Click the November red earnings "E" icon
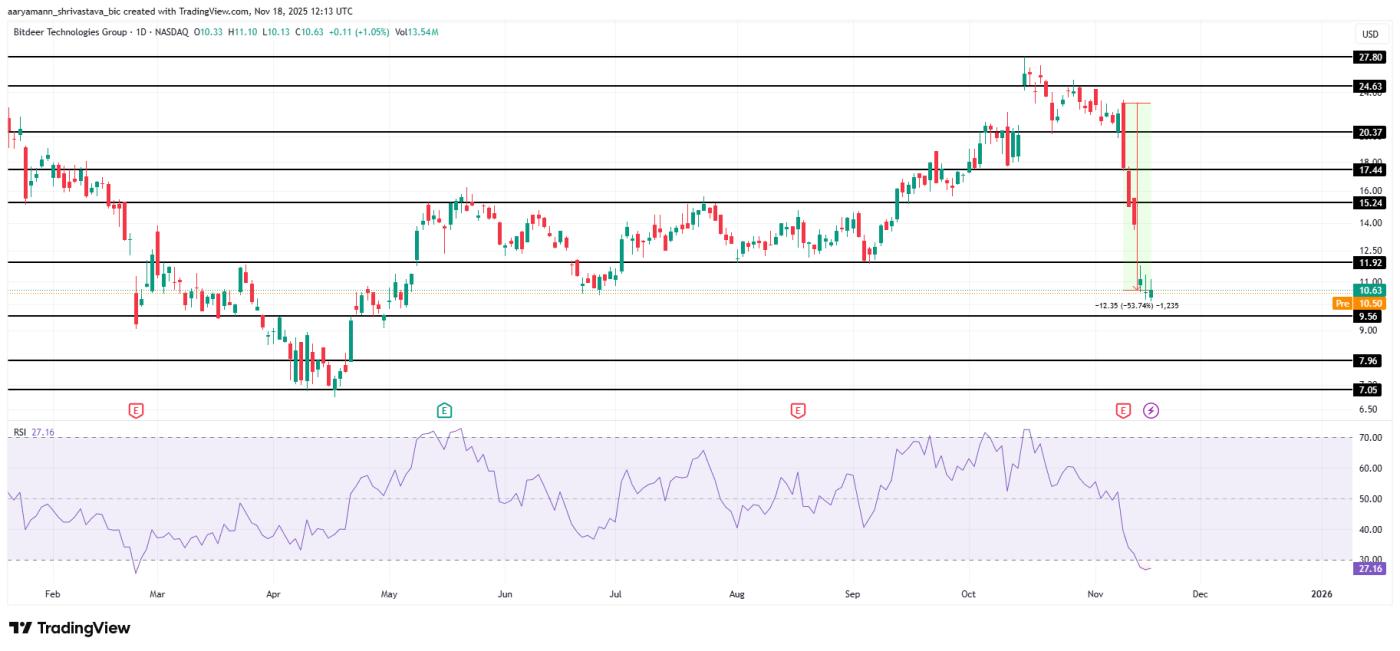The image size is (1400, 651). pos(1121,408)
